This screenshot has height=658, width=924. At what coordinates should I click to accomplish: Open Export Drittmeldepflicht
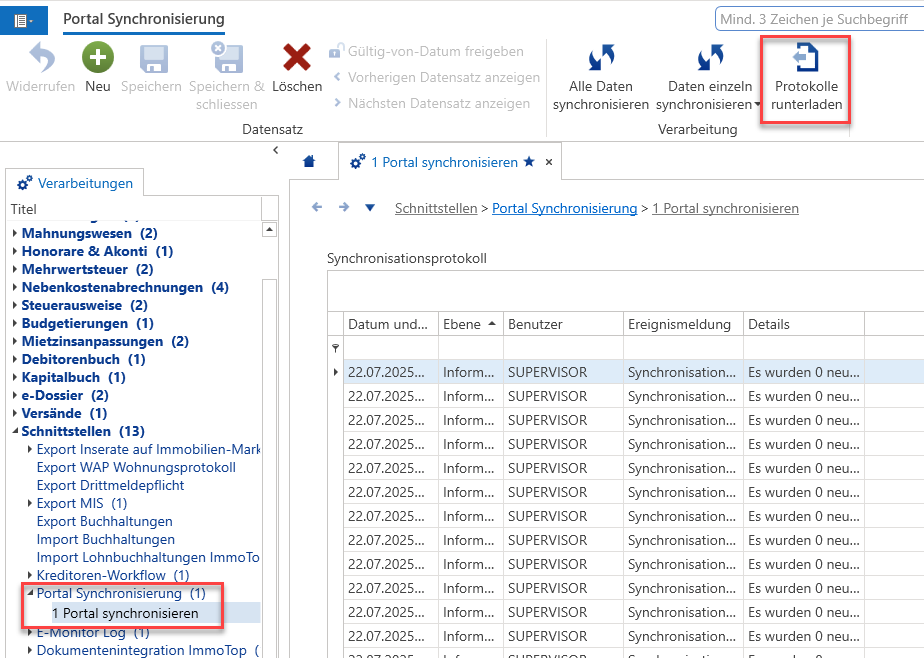tap(110, 485)
